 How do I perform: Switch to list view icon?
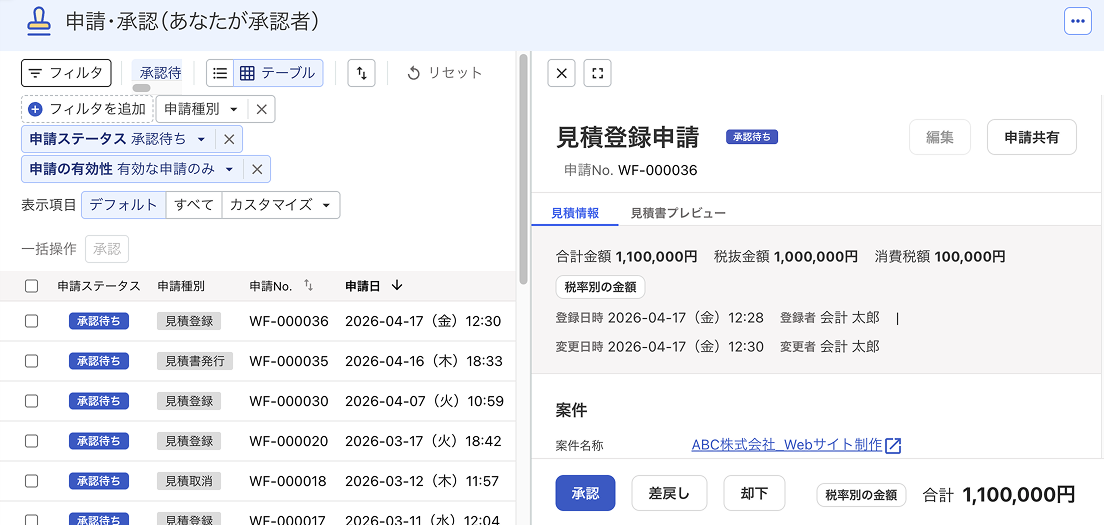pyautogui.click(x=220, y=72)
